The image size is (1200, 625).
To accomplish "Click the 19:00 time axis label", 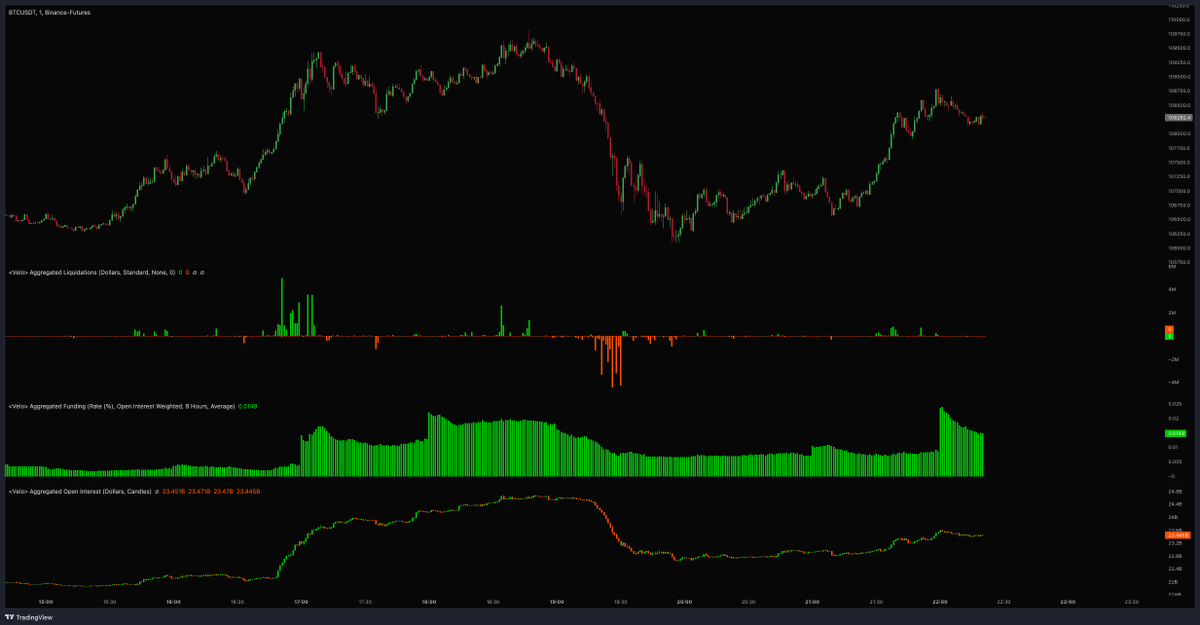I will pos(557,602).
